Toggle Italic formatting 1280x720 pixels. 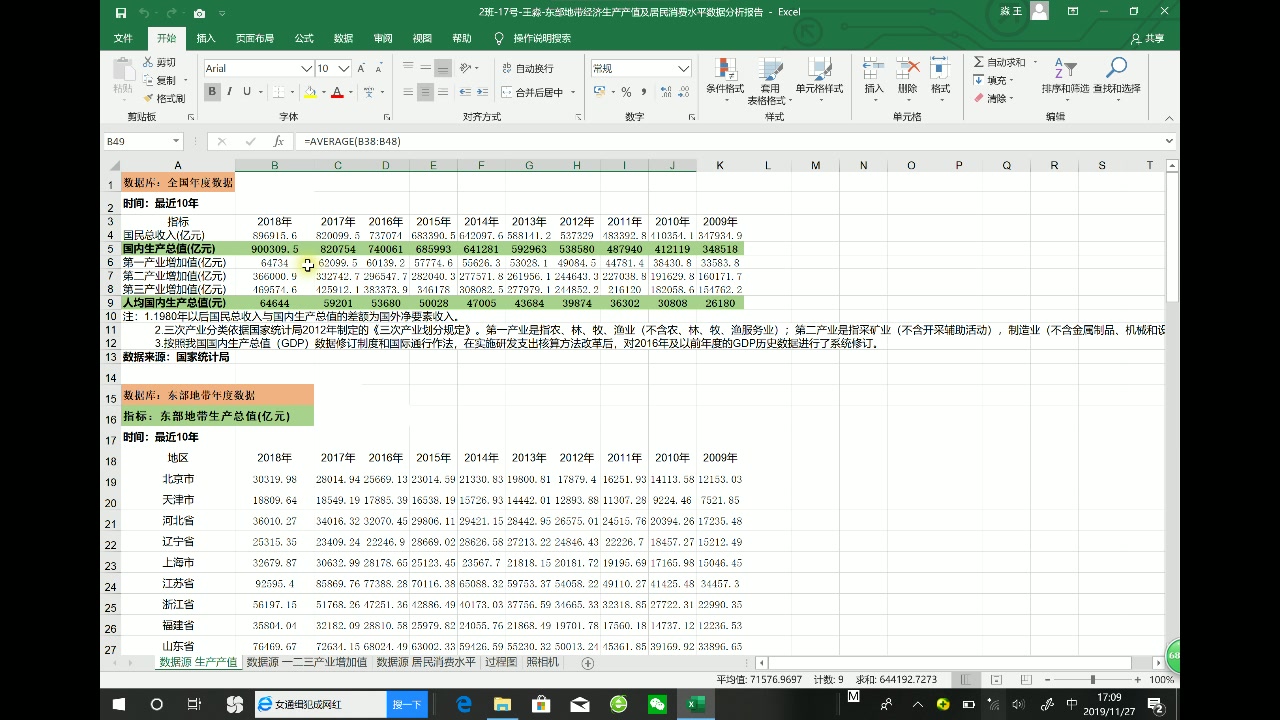(x=230, y=92)
